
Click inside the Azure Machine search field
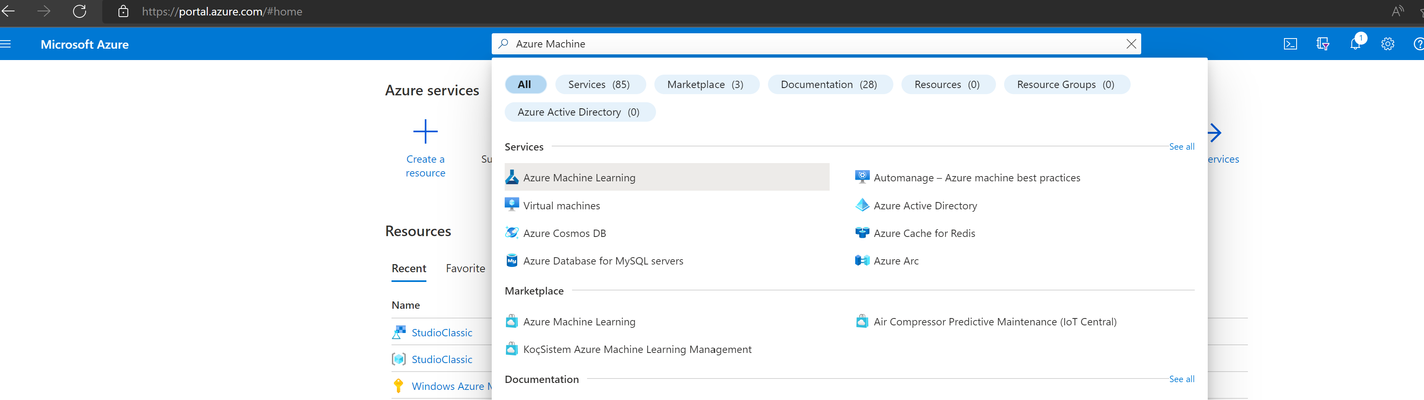(x=815, y=44)
